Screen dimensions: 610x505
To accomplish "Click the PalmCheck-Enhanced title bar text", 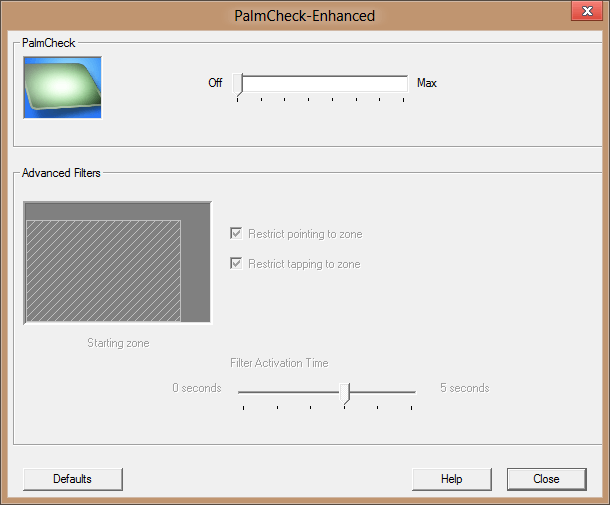I will click(305, 16).
